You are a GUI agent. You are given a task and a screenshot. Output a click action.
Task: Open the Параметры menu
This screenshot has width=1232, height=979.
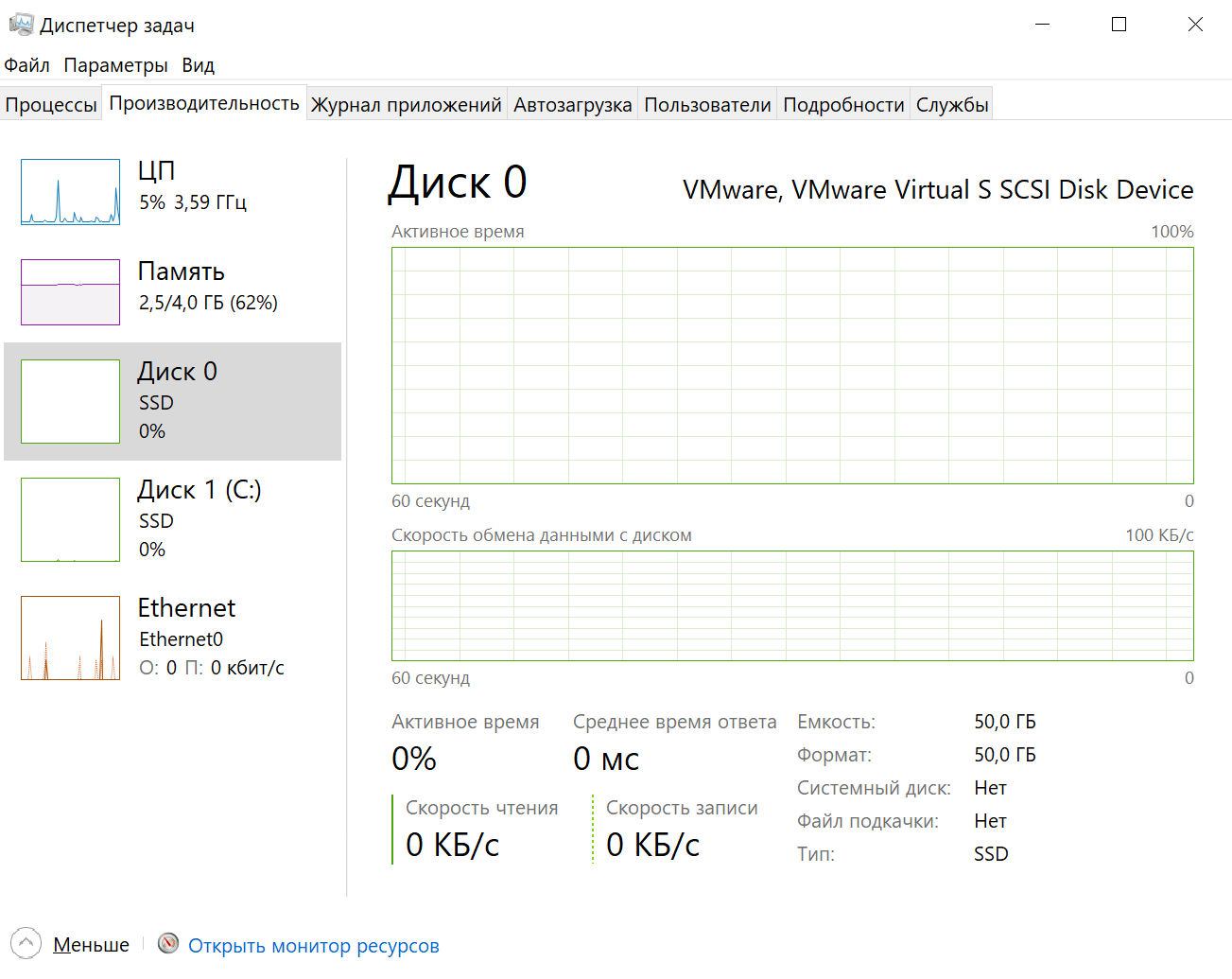[115, 65]
